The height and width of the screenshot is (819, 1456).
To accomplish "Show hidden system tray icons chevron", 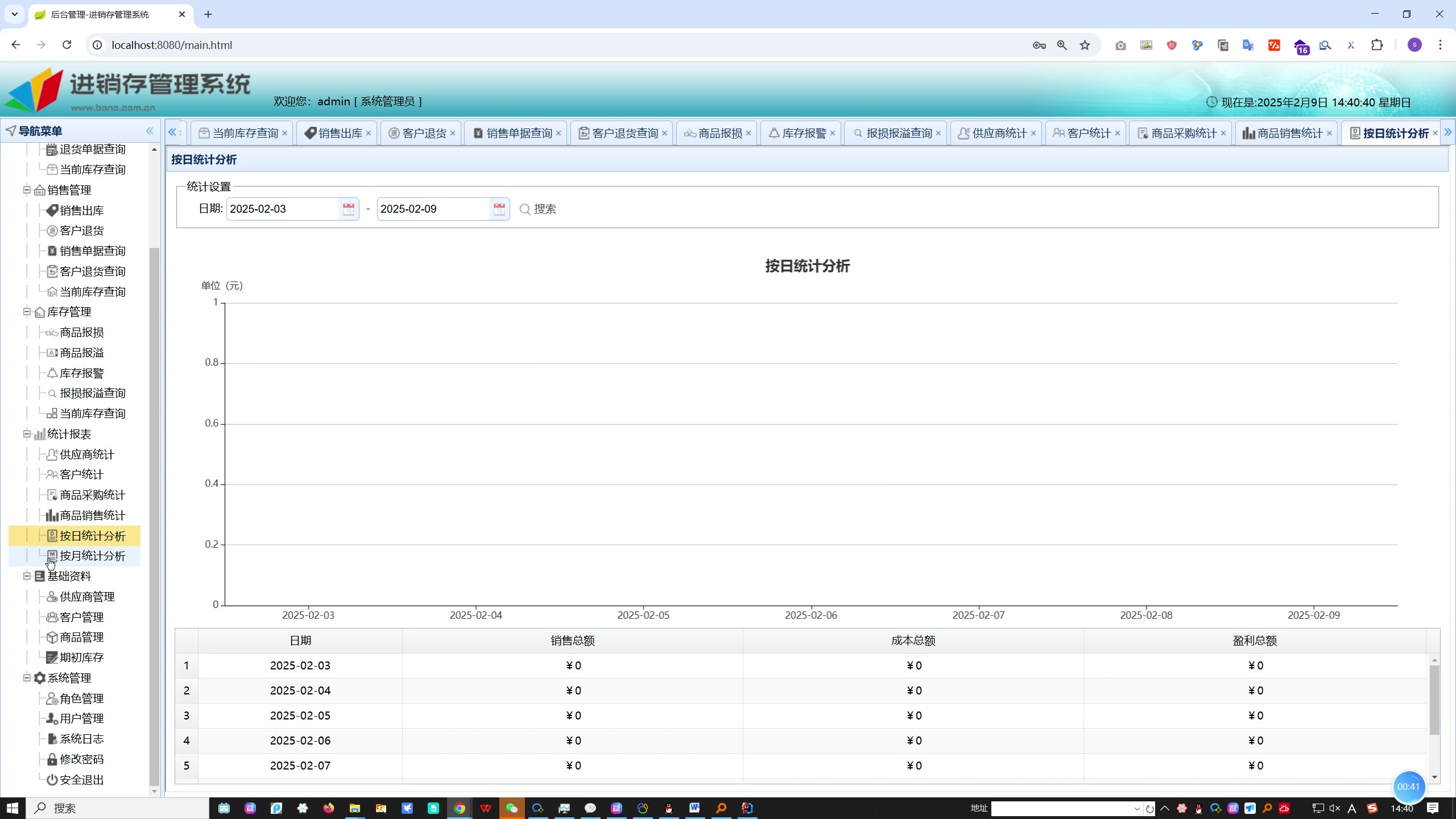I will pyautogui.click(x=1165, y=808).
